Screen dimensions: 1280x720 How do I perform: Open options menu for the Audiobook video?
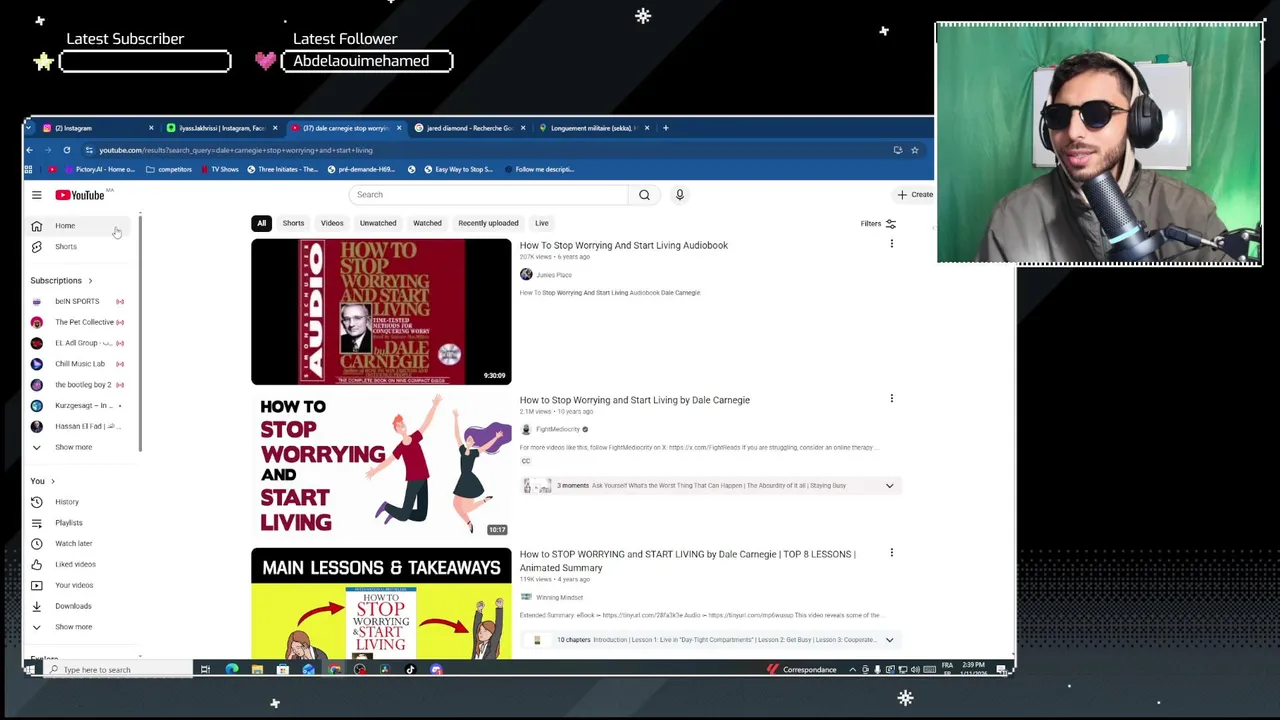pos(891,244)
